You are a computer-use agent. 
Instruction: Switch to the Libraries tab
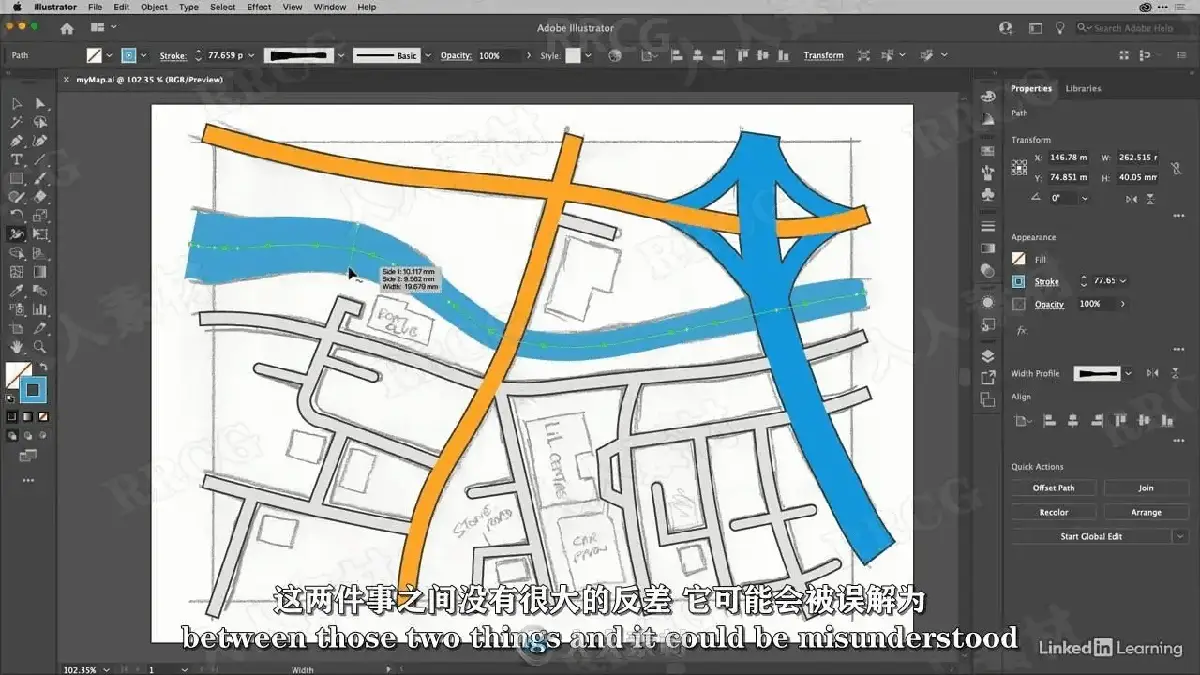(x=1083, y=88)
